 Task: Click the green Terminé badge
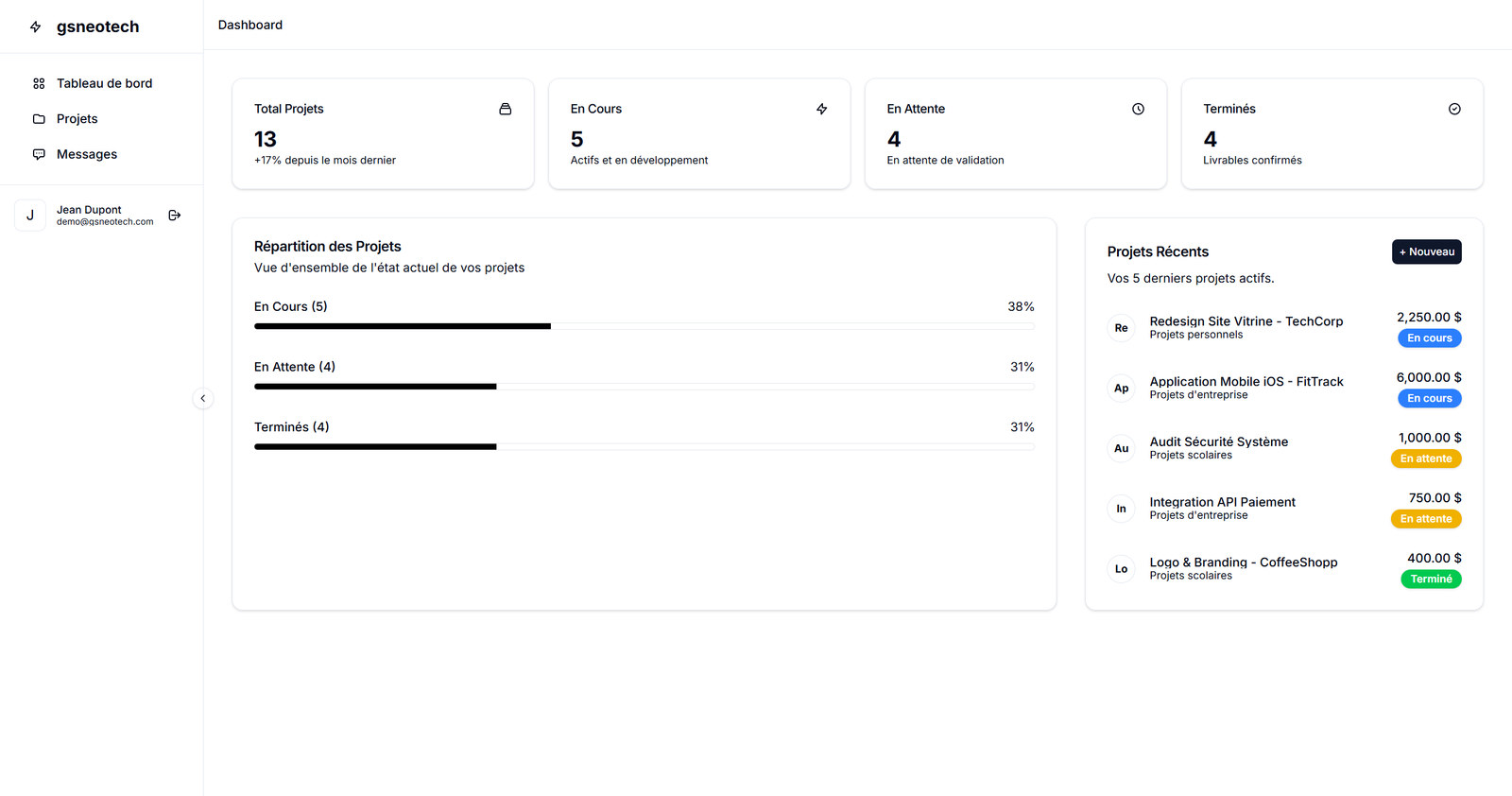1431,580
